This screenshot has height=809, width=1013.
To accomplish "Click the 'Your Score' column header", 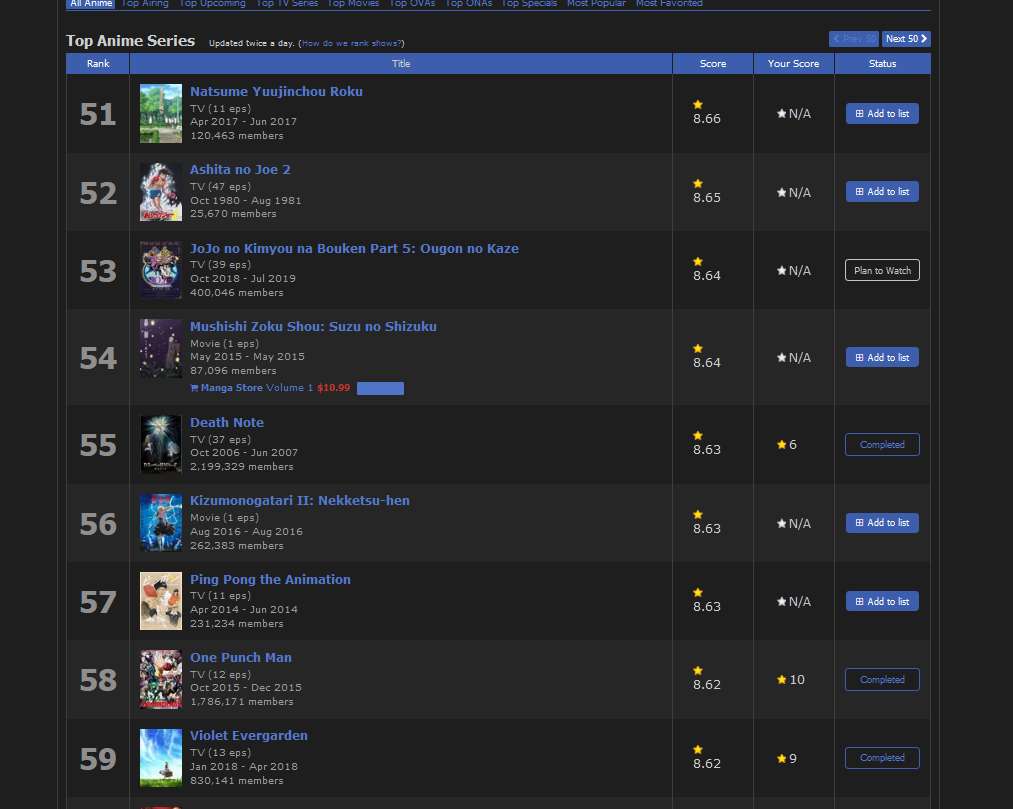I will pos(793,63).
